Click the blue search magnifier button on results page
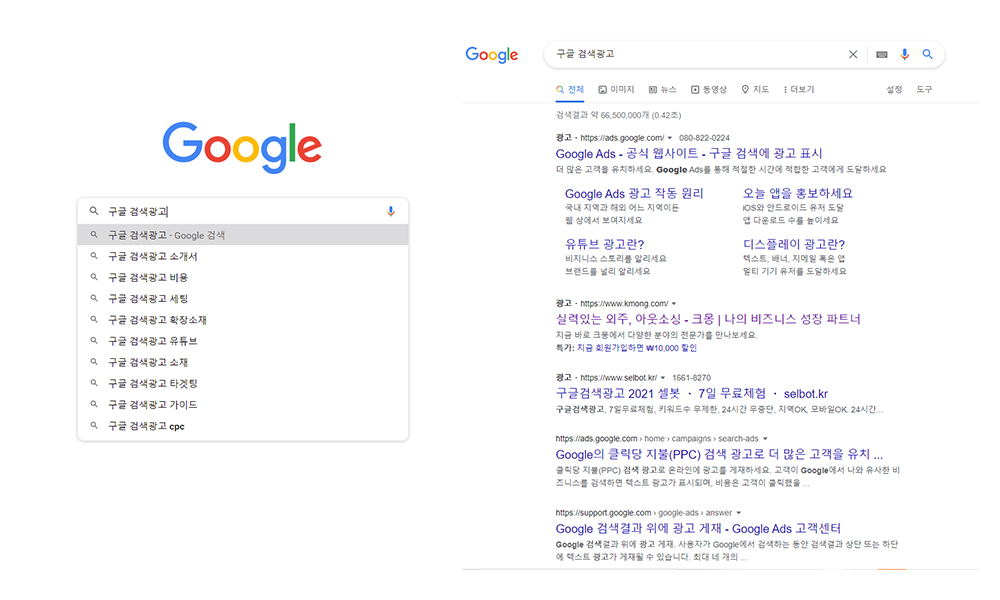The height and width of the screenshot is (600, 1000). 927,55
